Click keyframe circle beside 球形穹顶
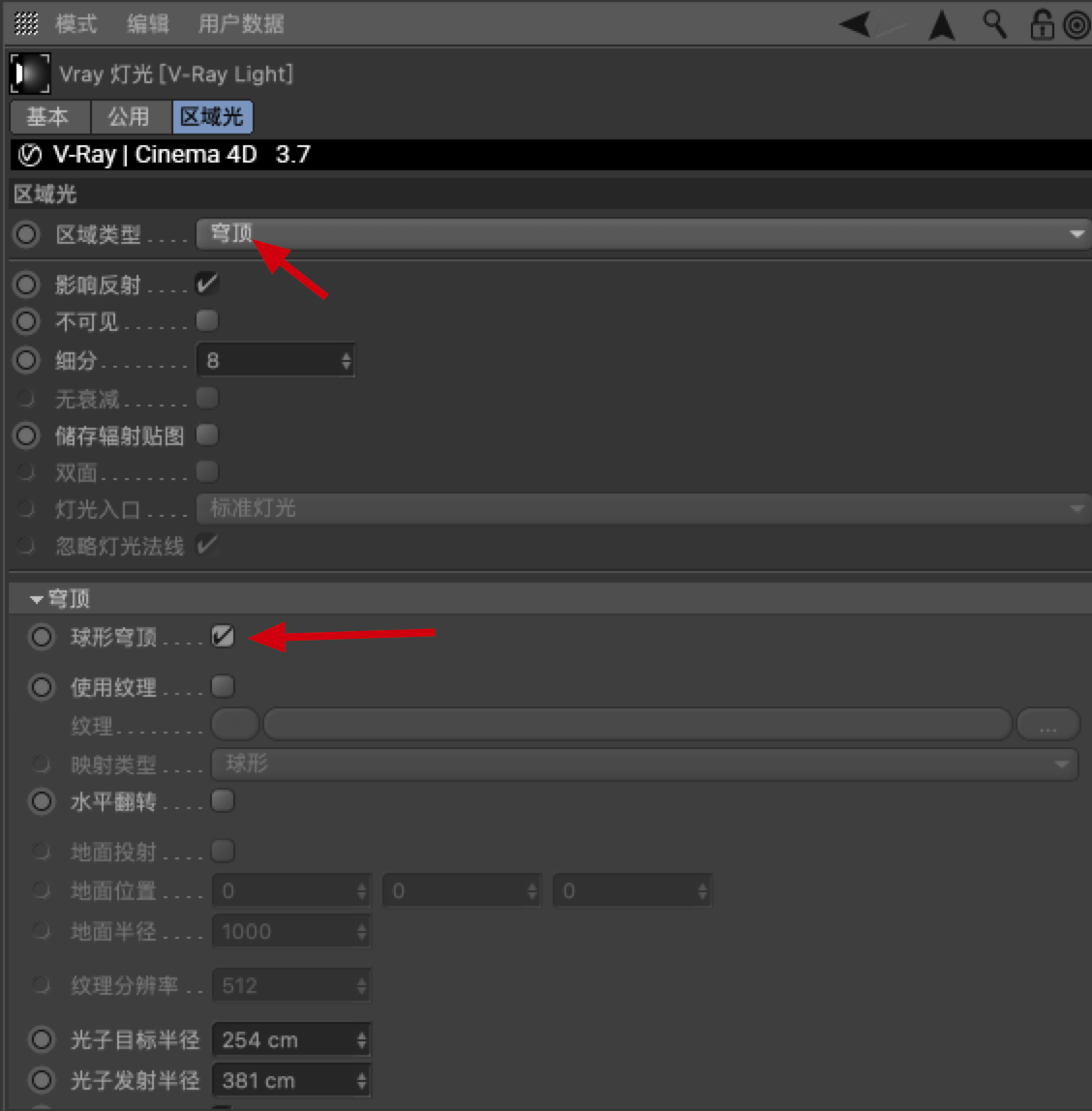The height and width of the screenshot is (1111, 1092). point(41,636)
